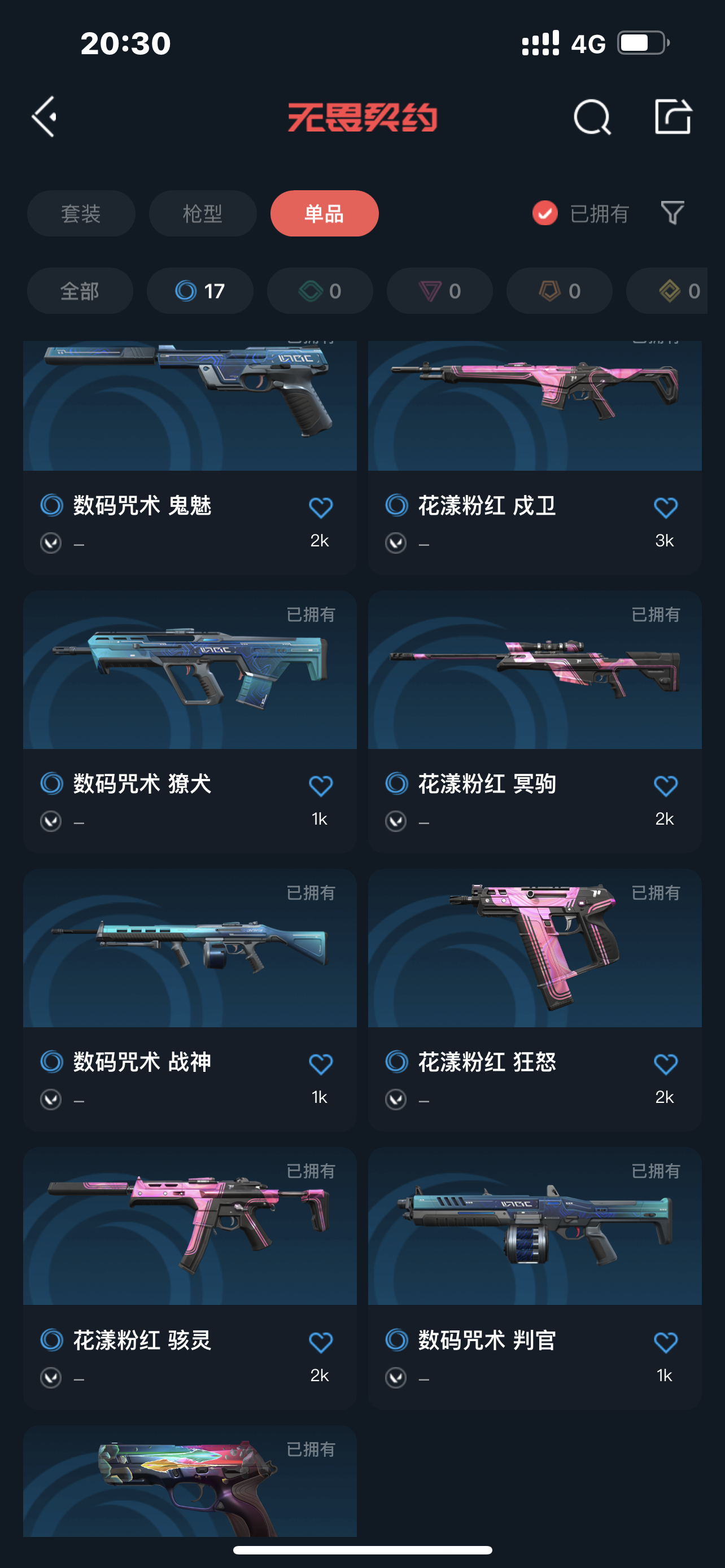This screenshot has height=1568, width=725.
Task: Tap the heart on 花漾粉红 狂怒
Action: coord(665,1063)
